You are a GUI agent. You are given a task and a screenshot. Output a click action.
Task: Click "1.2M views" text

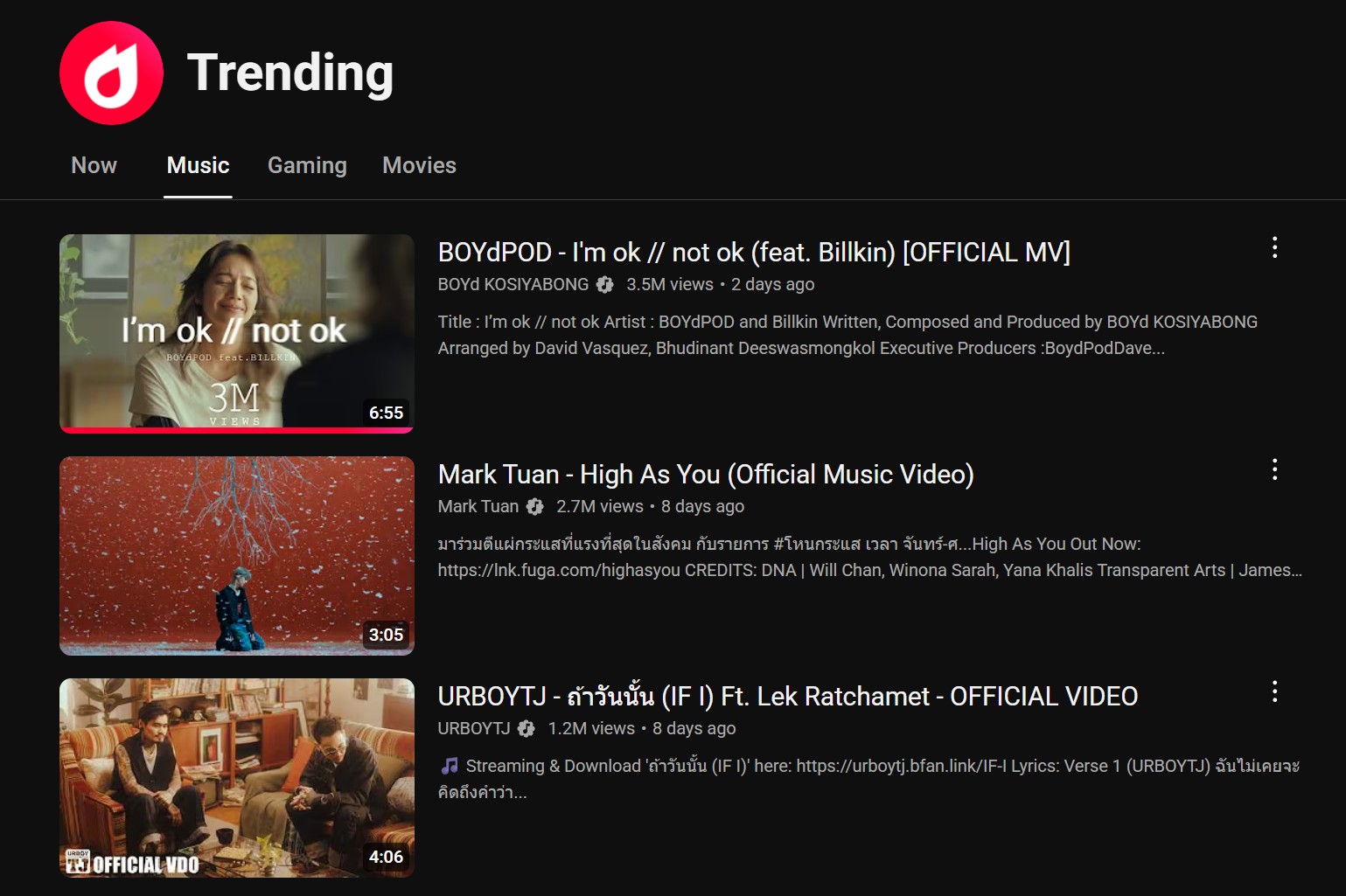pyautogui.click(x=591, y=728)
